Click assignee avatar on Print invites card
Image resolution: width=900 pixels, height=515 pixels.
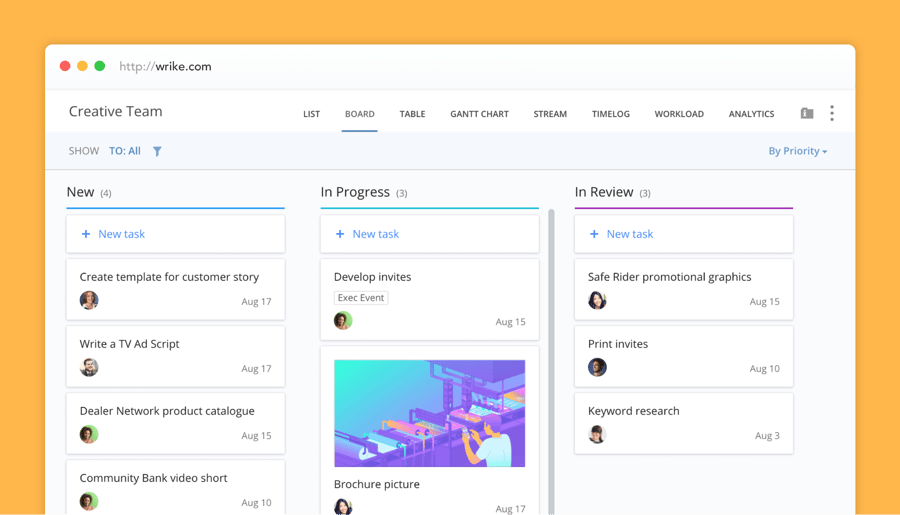[x=597, y=368]
